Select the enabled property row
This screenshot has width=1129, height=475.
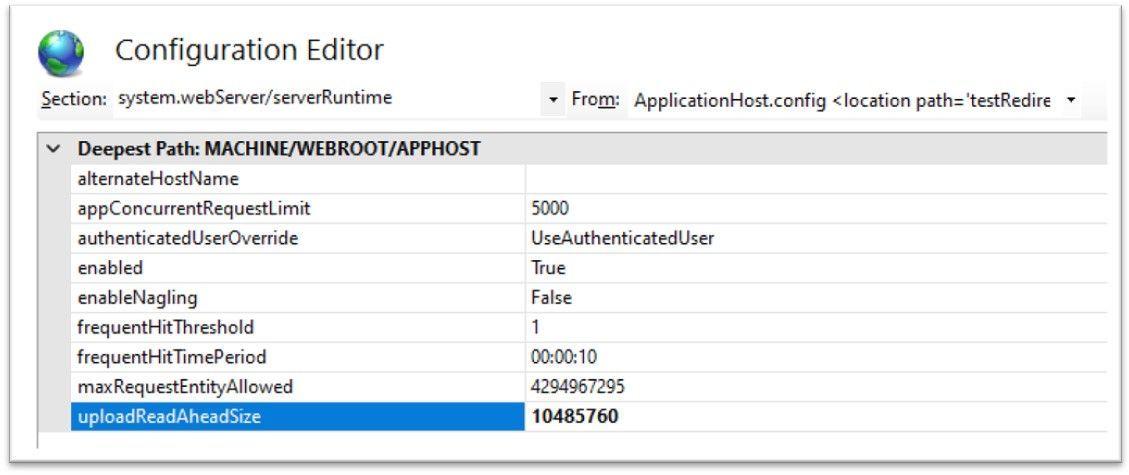pos(110,268)
